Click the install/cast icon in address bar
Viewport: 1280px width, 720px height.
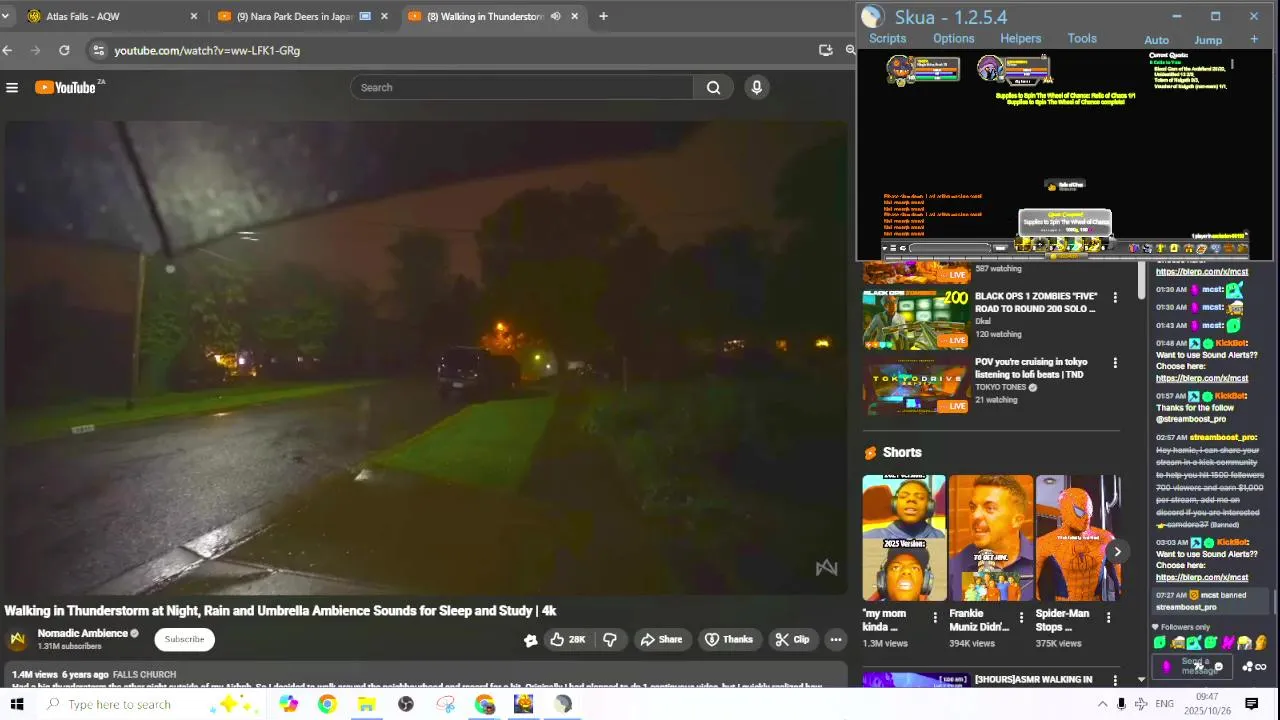pyautogui.click(x=825, y=50)
